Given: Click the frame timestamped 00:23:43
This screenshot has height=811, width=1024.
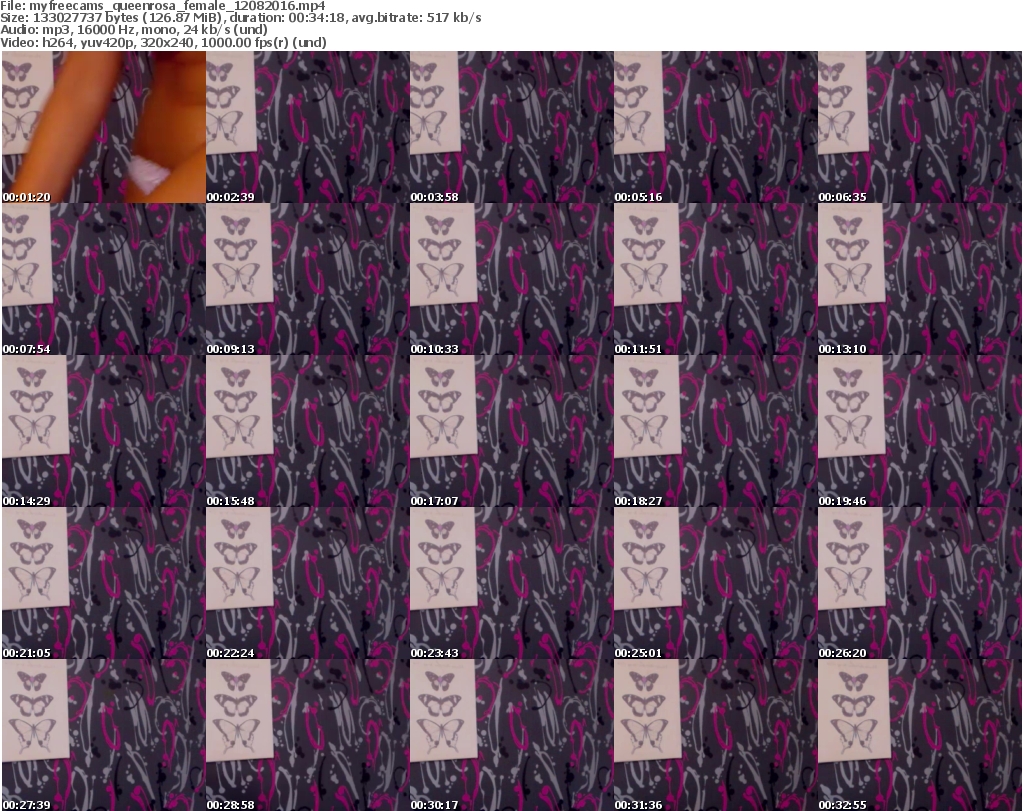Looking at the screenshot, I should pyautogui.click(x=511, y=582).
